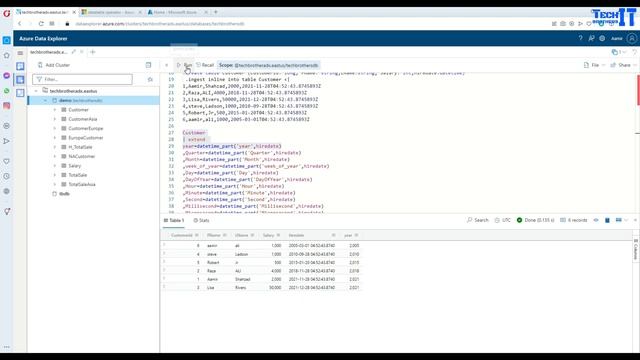Open Settings gear in header
This screenshot has width=640, height=360.
pos(602,38)
